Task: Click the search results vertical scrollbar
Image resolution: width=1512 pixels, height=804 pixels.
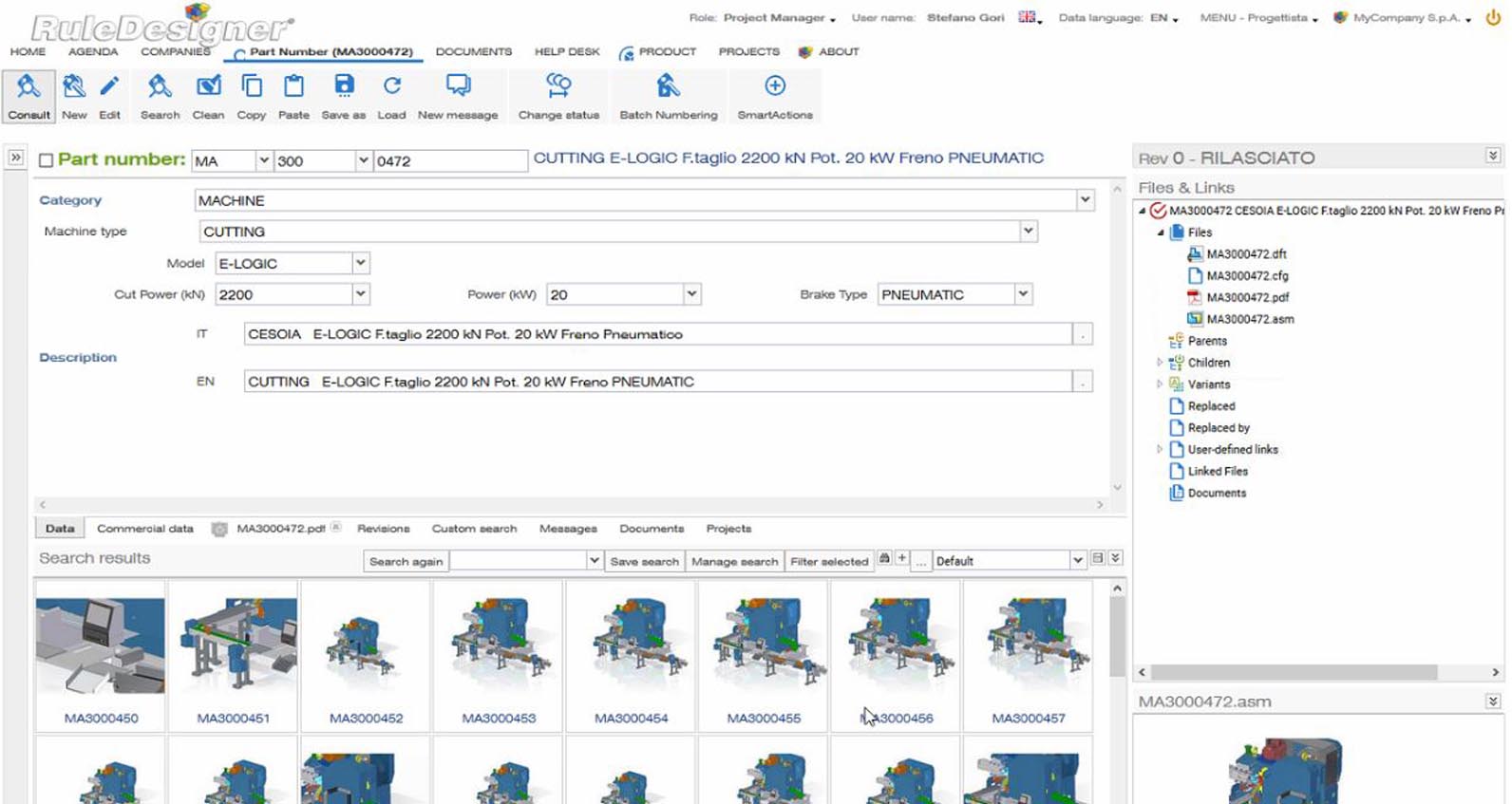Action: 1117,636
